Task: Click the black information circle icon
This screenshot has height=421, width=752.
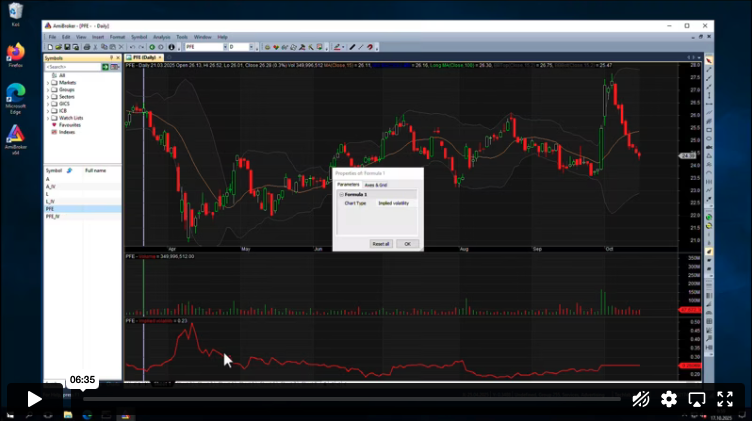Action: (x=171, y=47)
